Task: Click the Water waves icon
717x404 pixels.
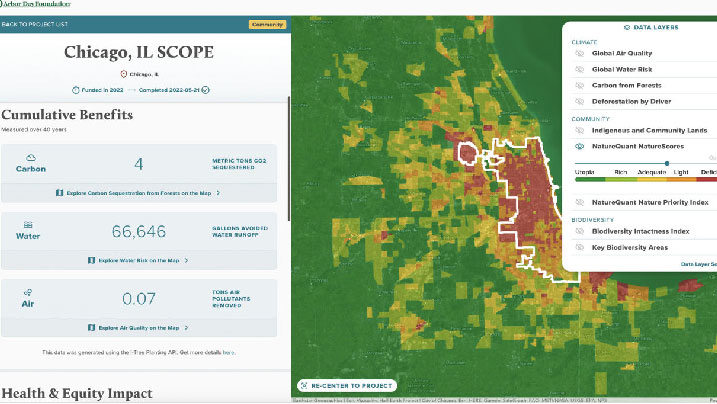Action: 28,225
